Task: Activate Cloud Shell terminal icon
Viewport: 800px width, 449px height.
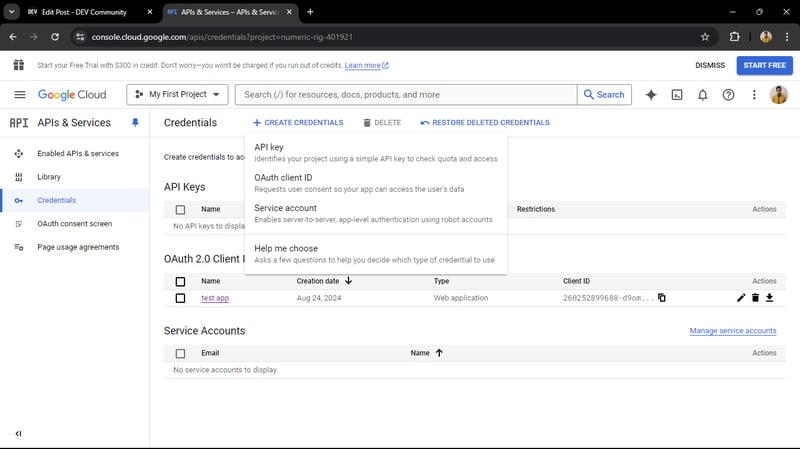Action: [677, 94]
